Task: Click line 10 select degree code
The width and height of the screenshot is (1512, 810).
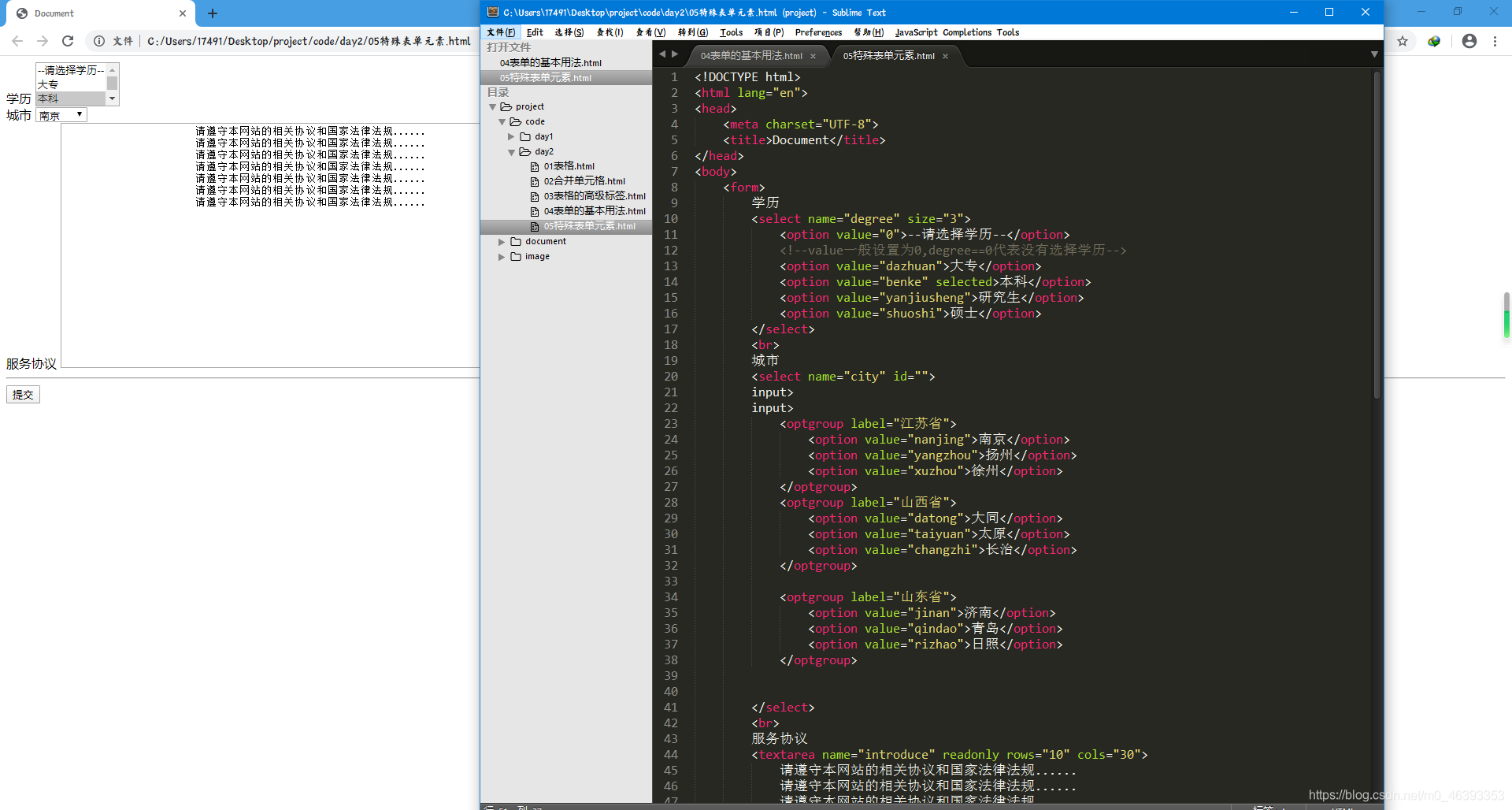Action: [861, 219]
